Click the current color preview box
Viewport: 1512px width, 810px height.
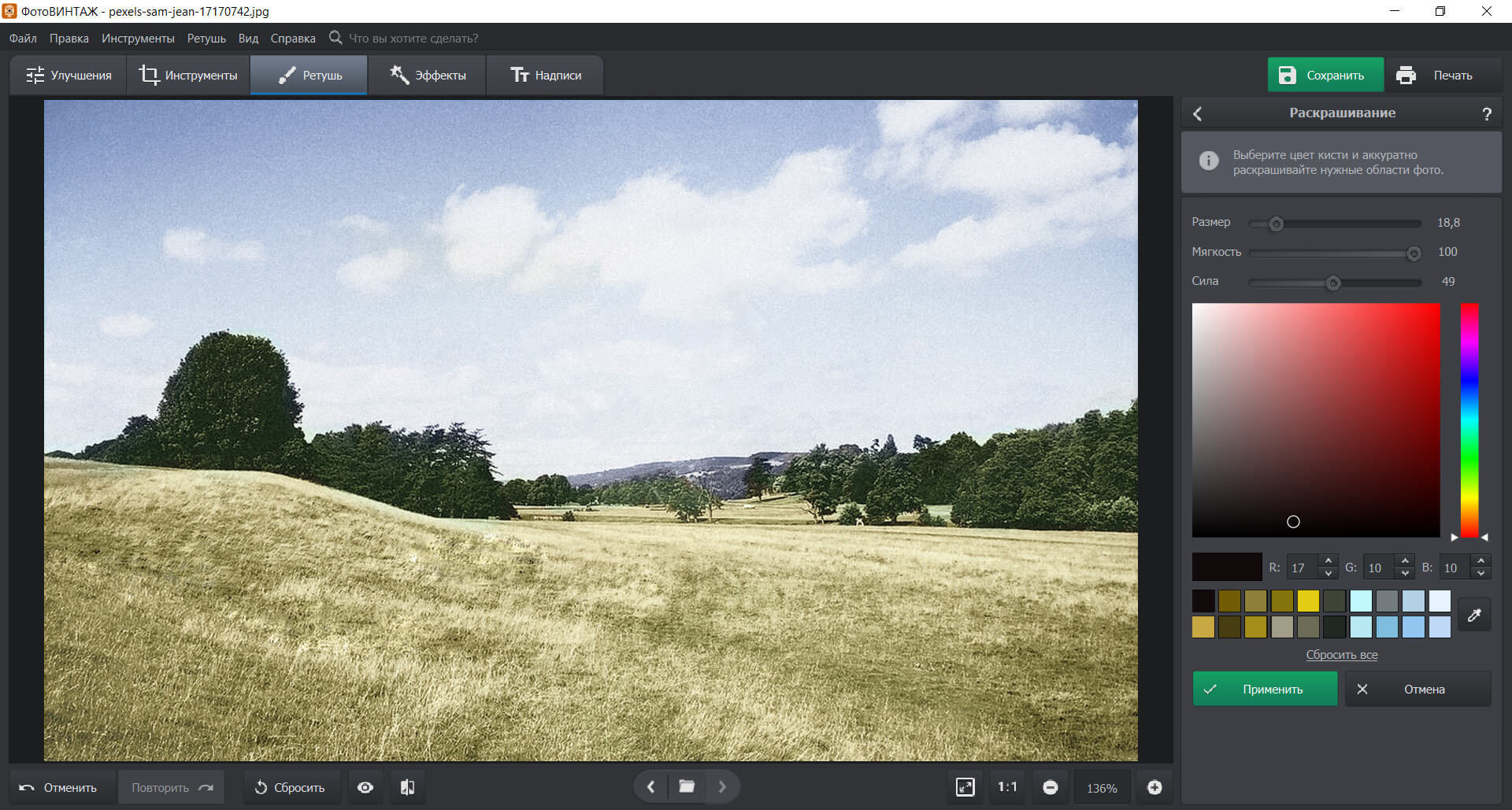click(1227, 567)
